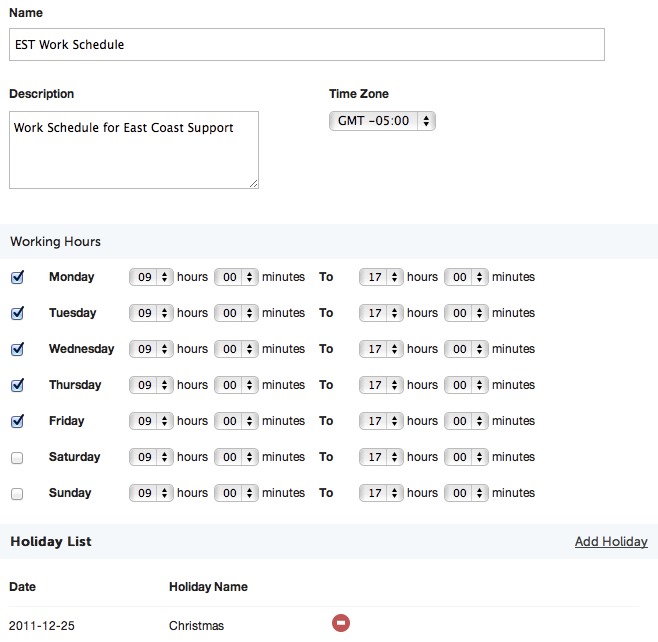Expand Wednesday end minutes dropdown
This screenshot has width=658, height=642.
[466, 349]
